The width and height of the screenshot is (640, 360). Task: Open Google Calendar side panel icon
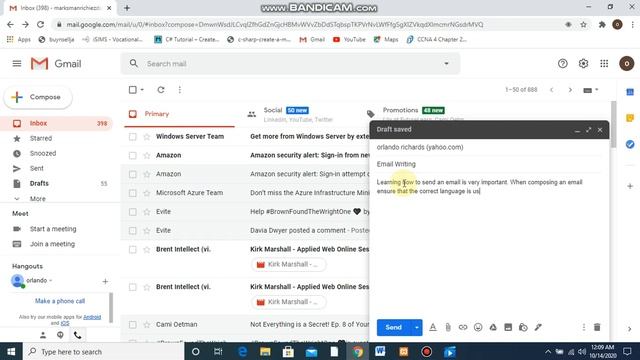pyautogui.click(x=630, y=92)
